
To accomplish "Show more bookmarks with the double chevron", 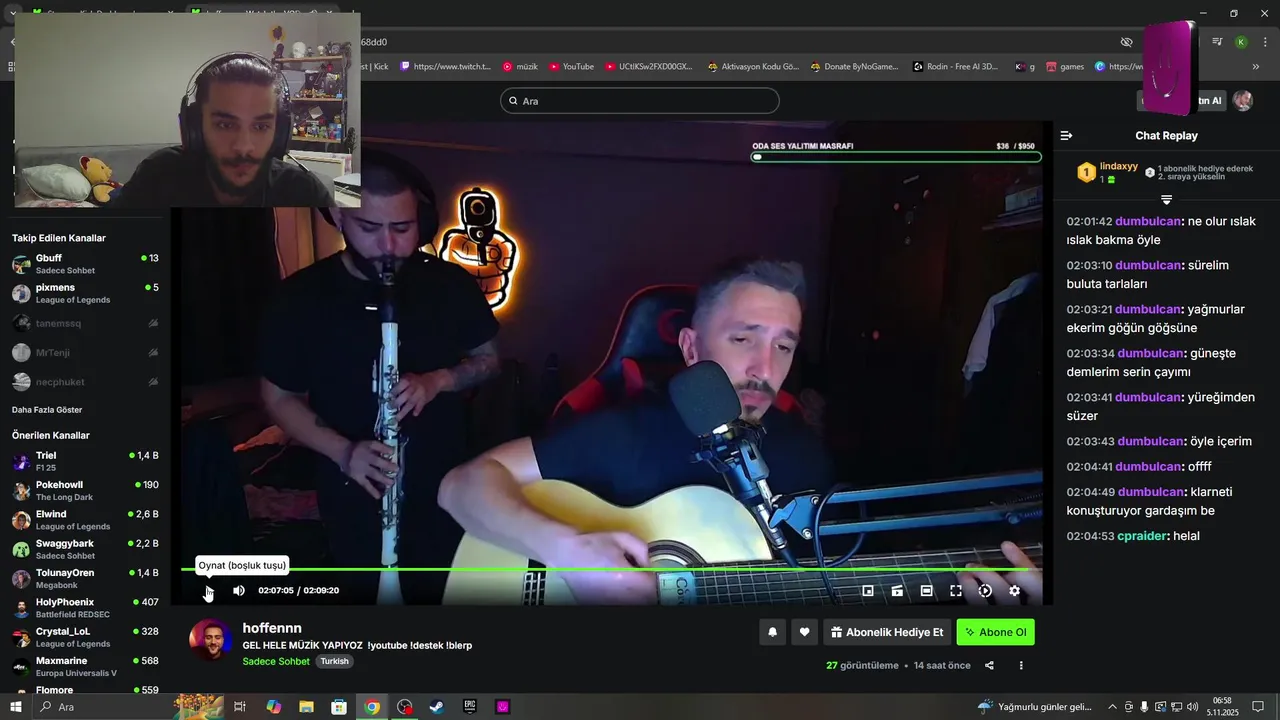I will pyautogui.click(x=1256, y=67).
